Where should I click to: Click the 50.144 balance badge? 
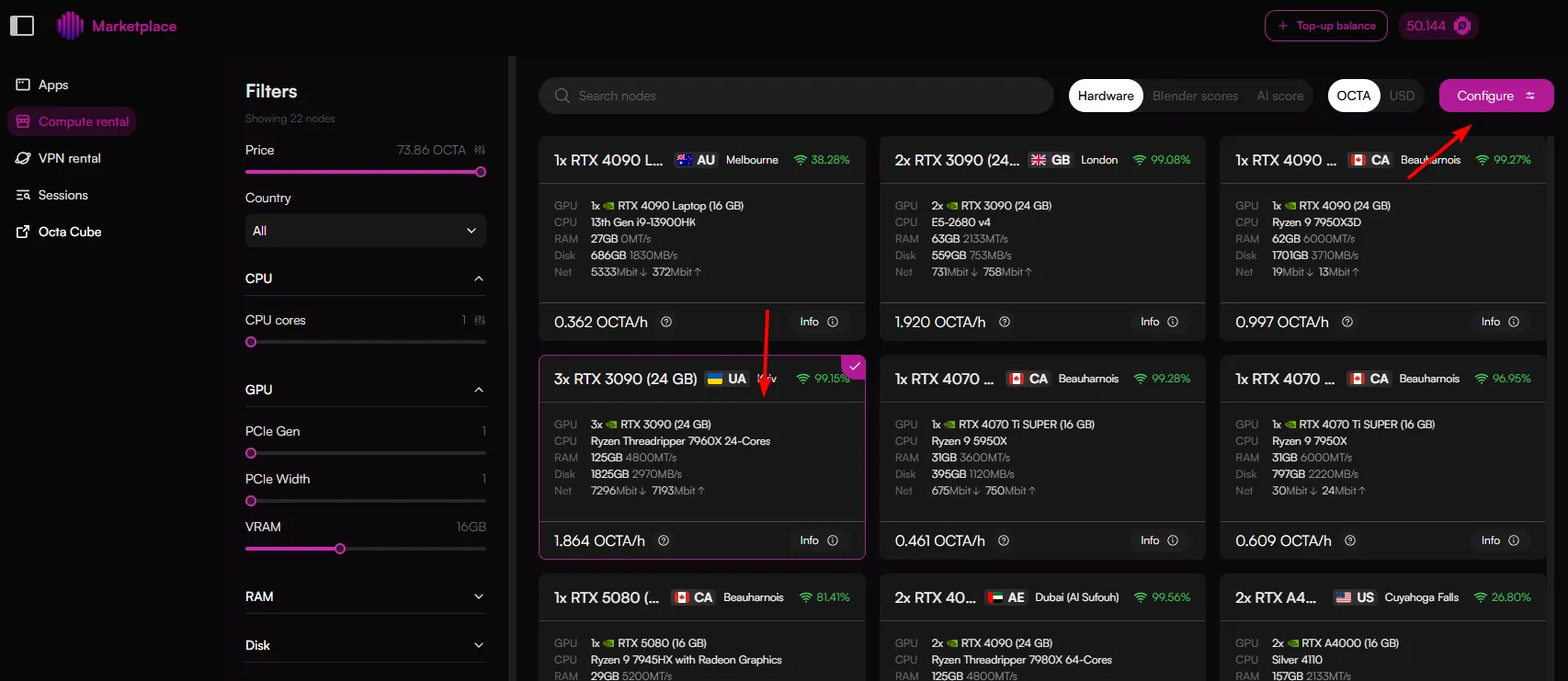[1438, 26]
